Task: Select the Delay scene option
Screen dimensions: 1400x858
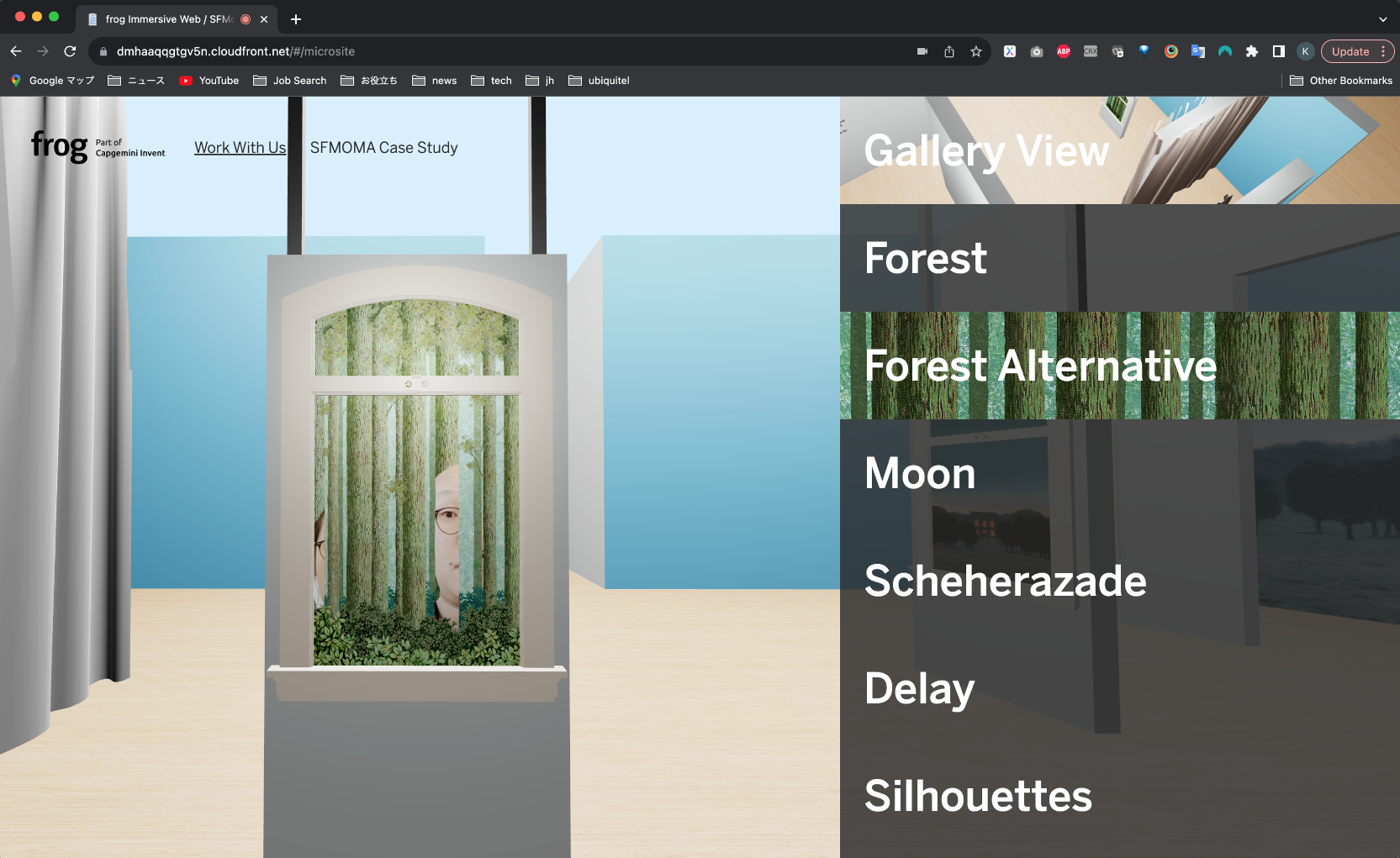Action: coord(1120,688)
